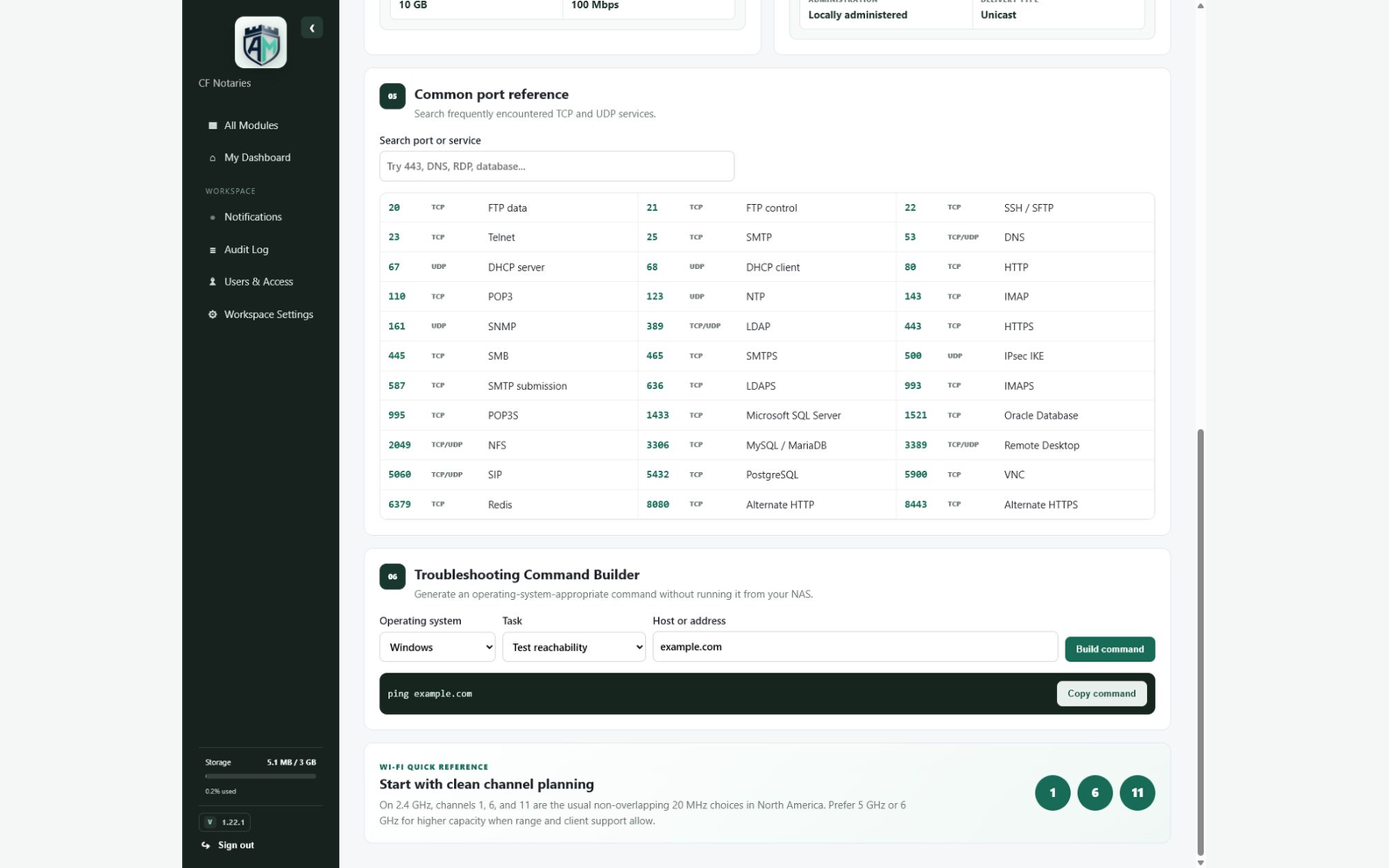Screen dimensions: 1389x868
Task: Click the CF Notaries shield logo
Action: pyautogui.click(x=260, y=42)
